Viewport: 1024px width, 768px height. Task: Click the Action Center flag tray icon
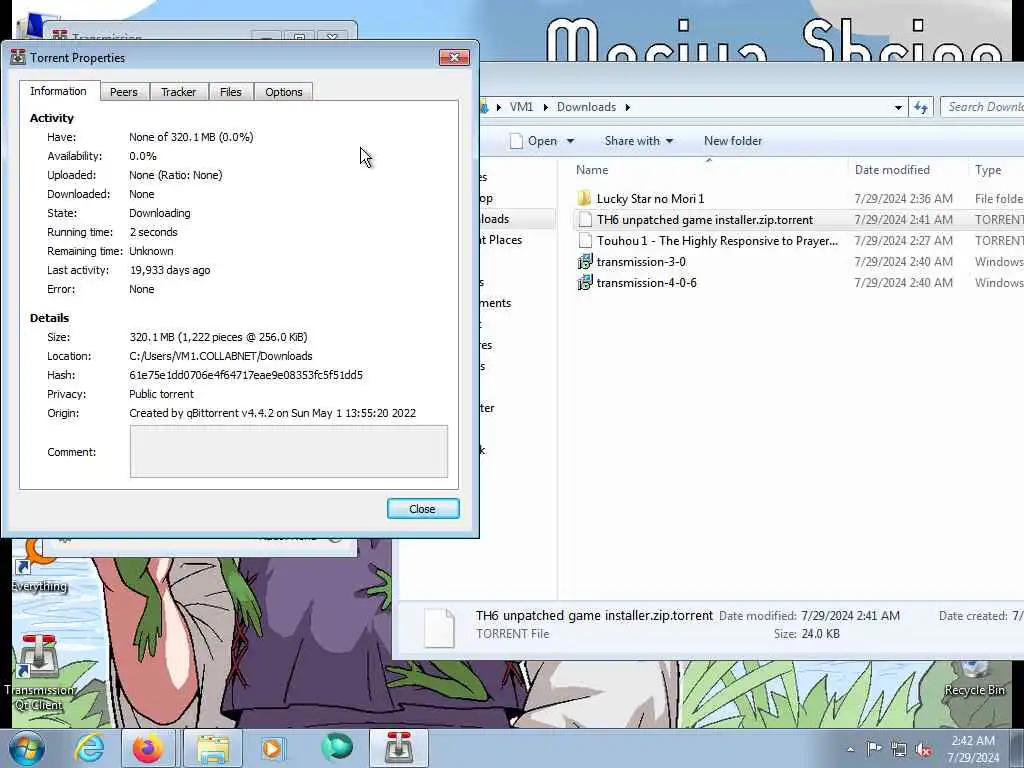point(874,749)
